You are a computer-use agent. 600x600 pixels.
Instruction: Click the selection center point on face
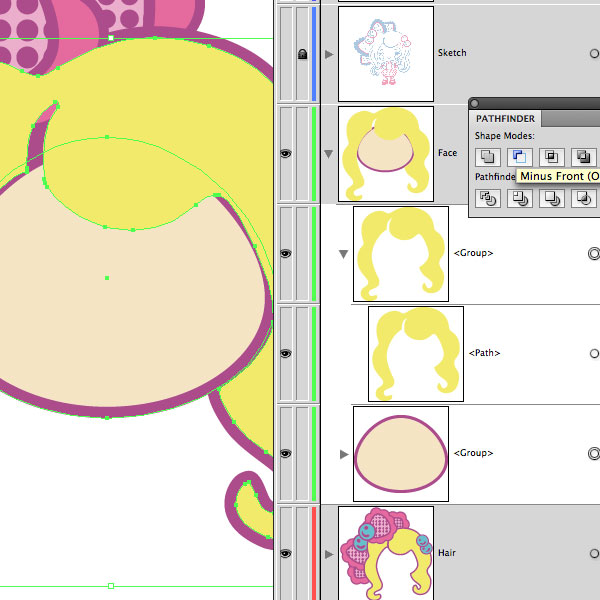click(107, 278)
